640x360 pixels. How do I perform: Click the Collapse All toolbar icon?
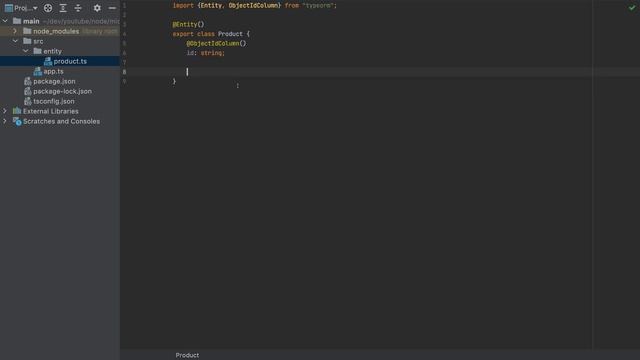point(78,8)
